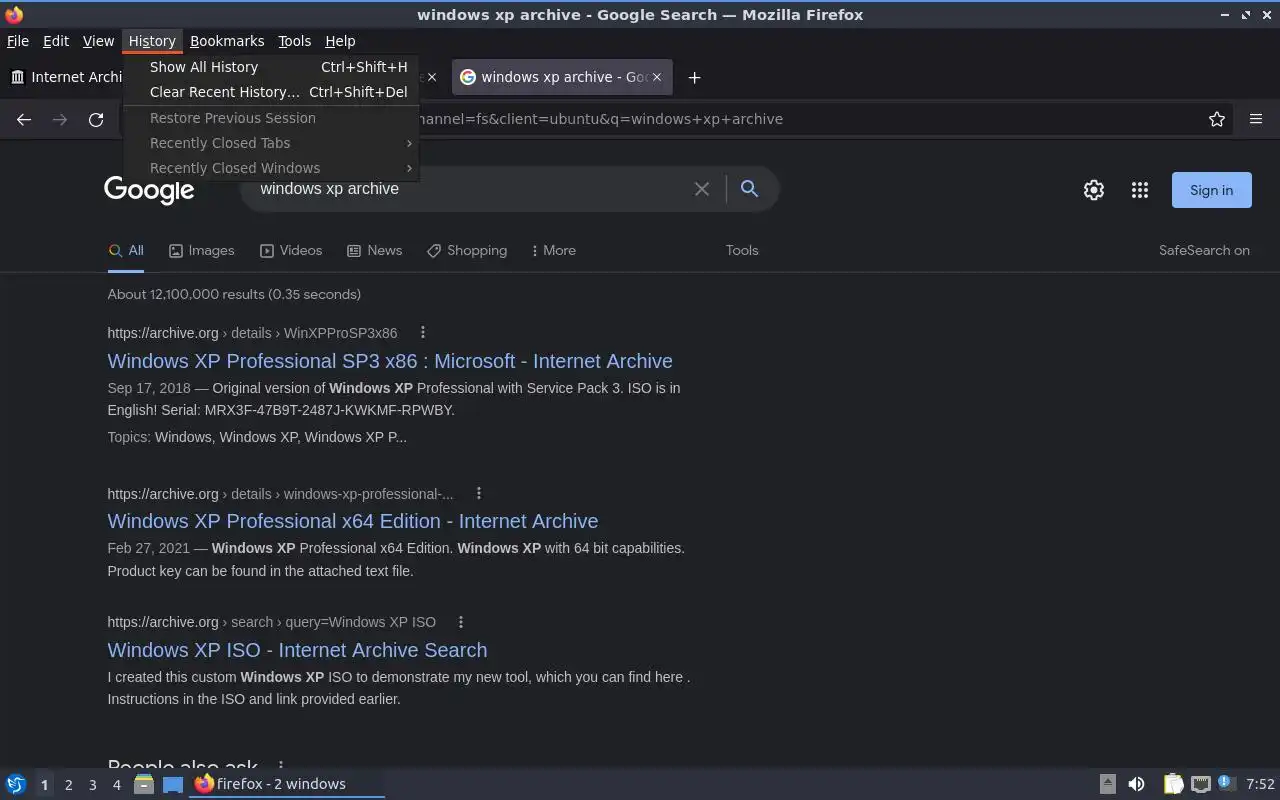Switch to Images search results
1280x800 pixels.
click(201, 250)
